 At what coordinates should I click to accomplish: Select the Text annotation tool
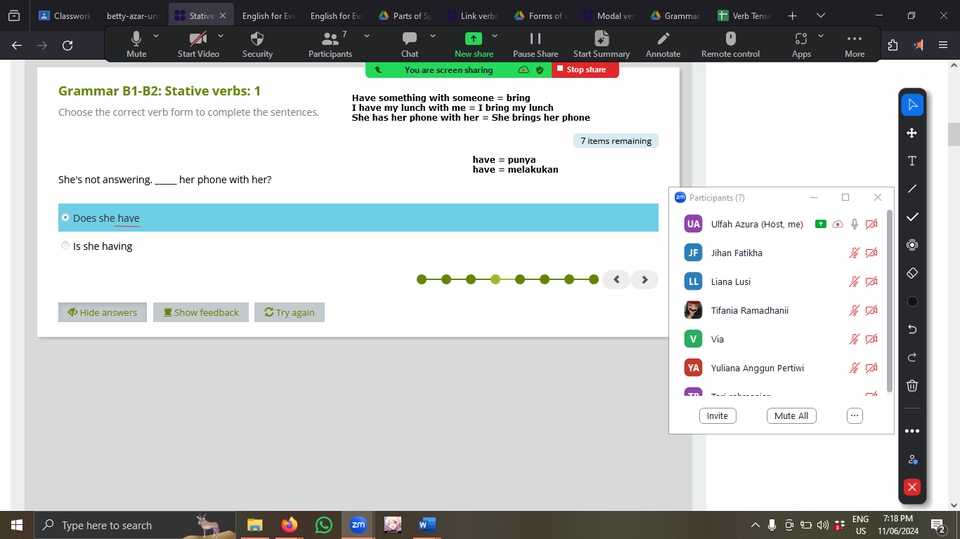click(x=912, y=161)
